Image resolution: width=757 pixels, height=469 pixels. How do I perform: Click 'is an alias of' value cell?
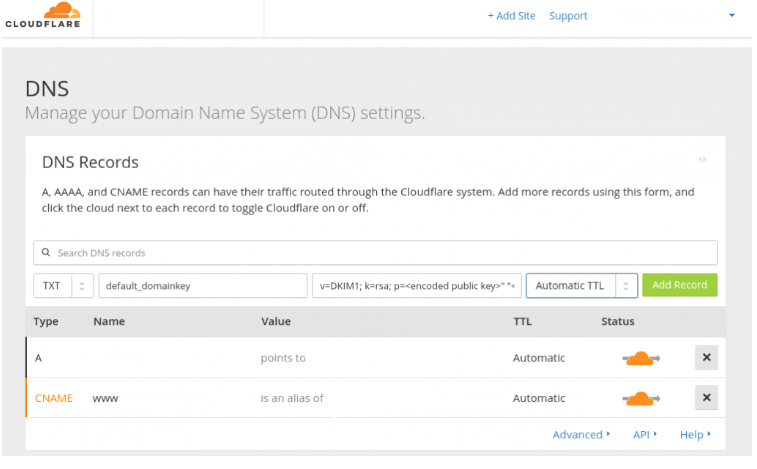292,398
